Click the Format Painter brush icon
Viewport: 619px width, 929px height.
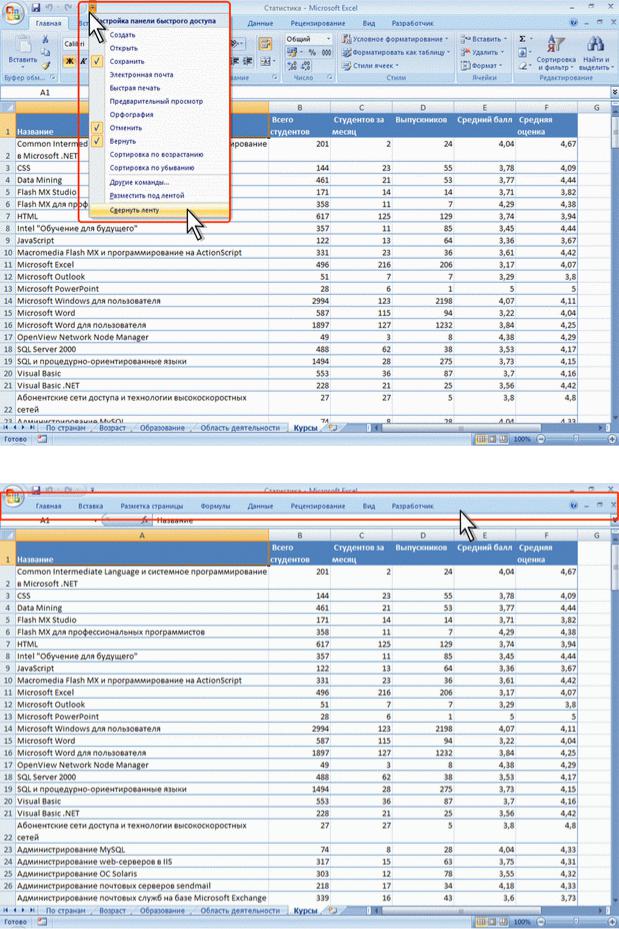46,66
